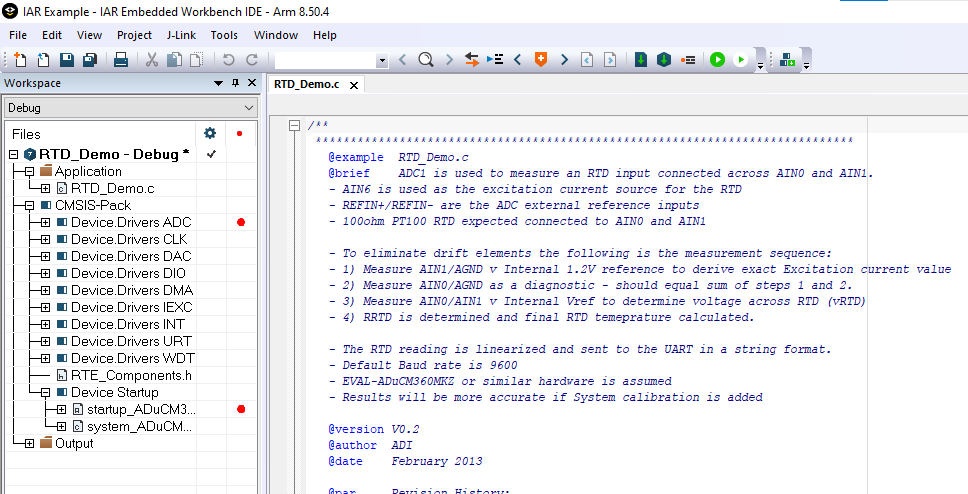Open the Workspace window options arrow
This screenshot has height=494, width=968.
point(218,83)
